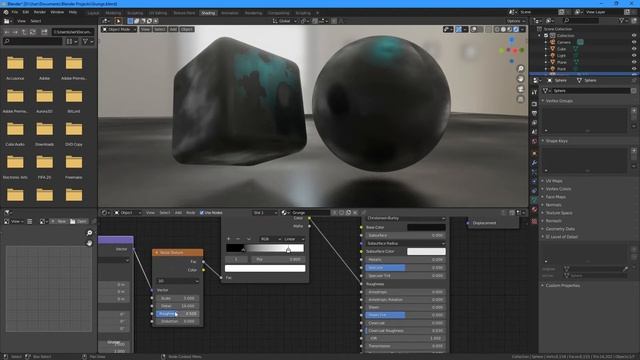Open the Global transform orientation dropdown
The width and height of the screenshot is (640, 360).
[x=284, y=21]
